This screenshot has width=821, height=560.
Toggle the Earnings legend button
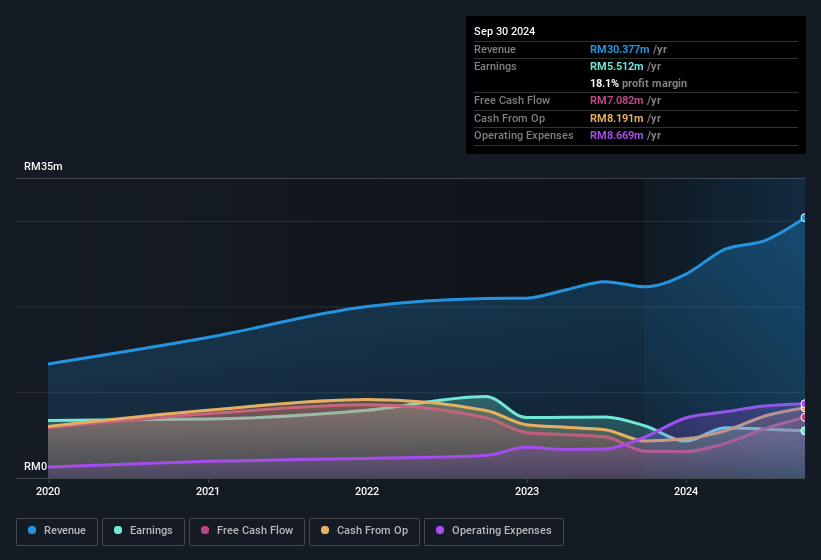click(x=143, y=531)
